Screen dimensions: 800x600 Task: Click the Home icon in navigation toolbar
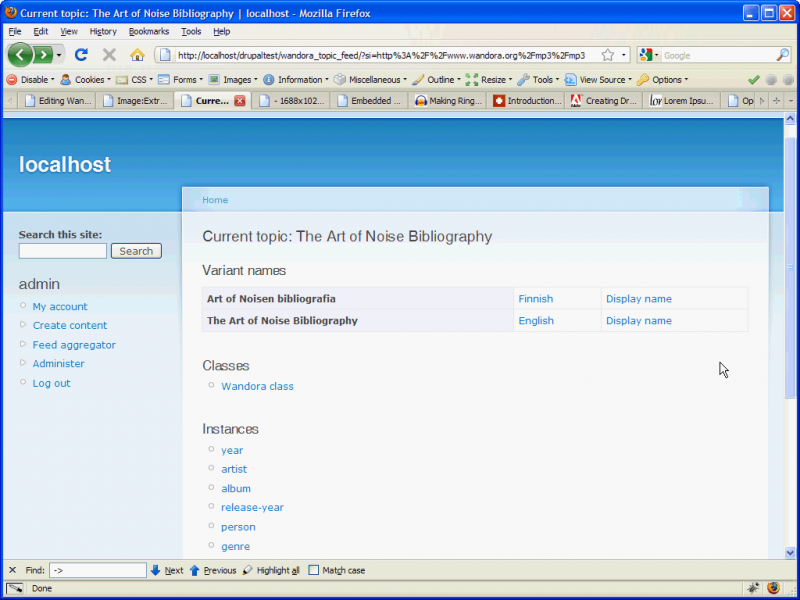(x=137, y=55)
